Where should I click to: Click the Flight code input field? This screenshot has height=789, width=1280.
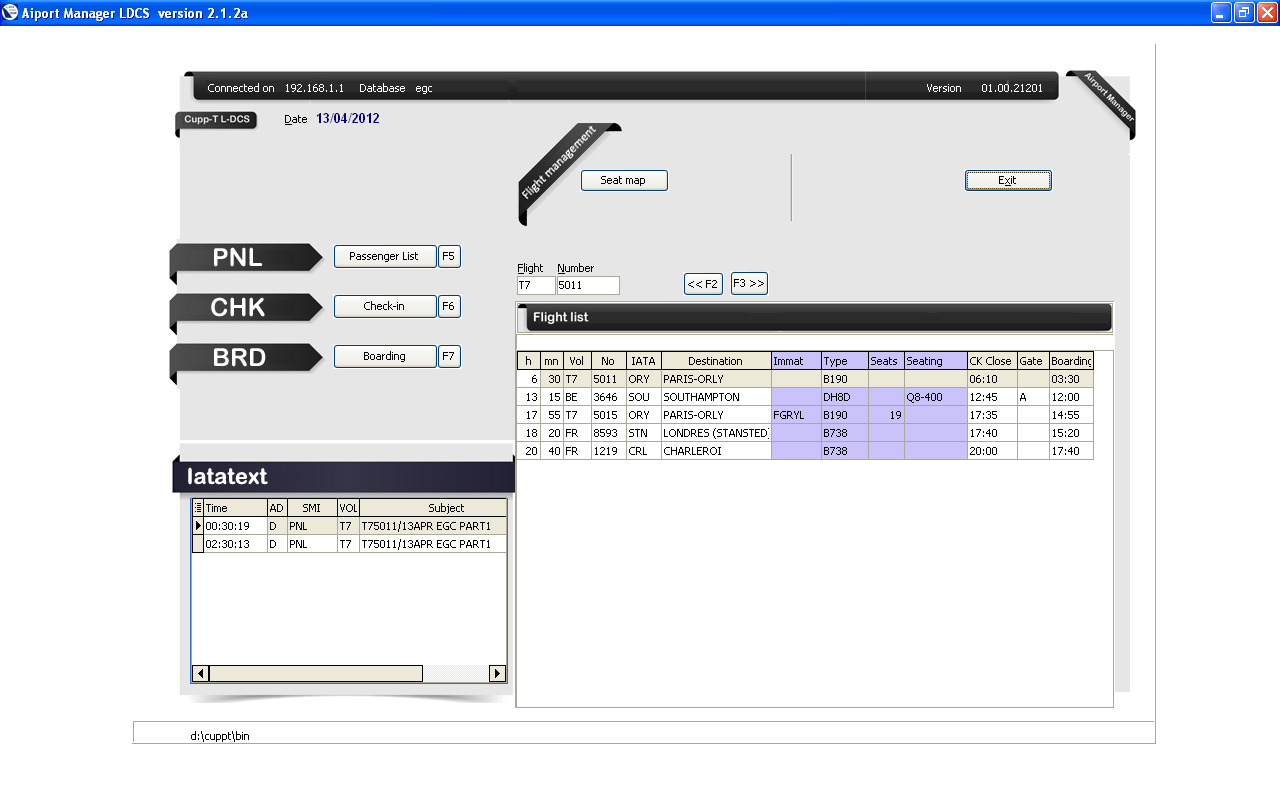535,286
